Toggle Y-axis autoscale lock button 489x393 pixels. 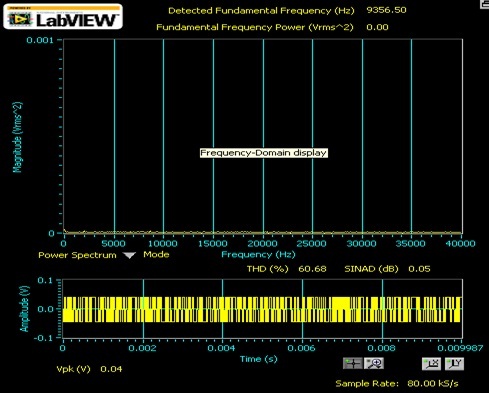coord(454,364)
